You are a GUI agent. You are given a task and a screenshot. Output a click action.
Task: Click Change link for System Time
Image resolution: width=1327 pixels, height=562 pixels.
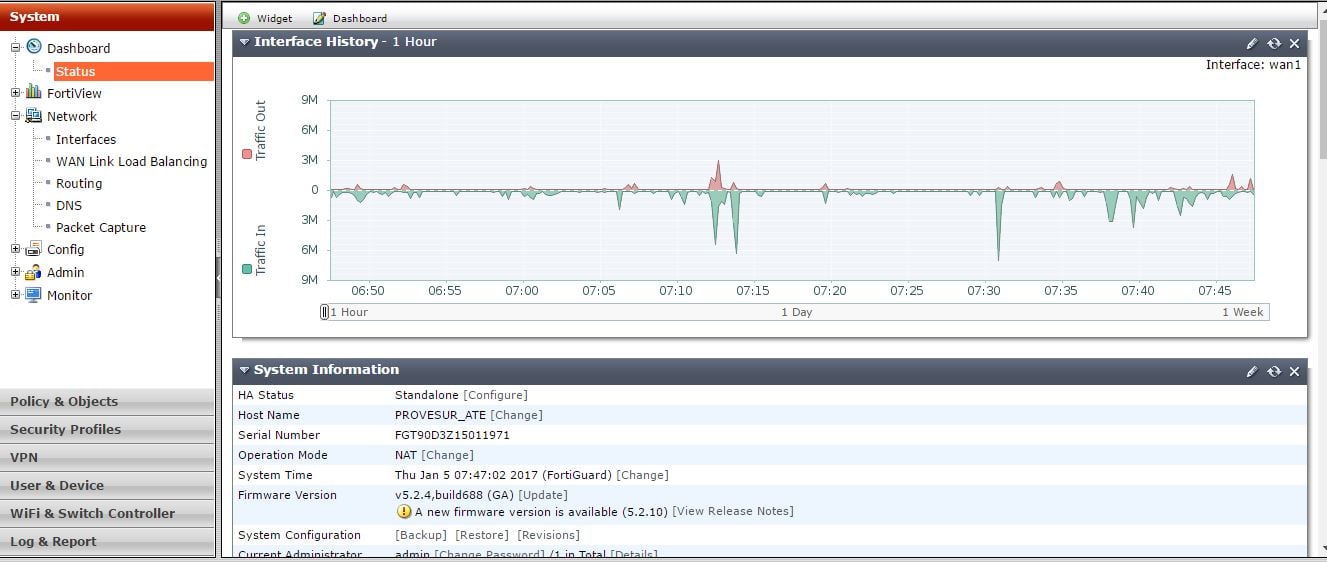tap(642, 475)
